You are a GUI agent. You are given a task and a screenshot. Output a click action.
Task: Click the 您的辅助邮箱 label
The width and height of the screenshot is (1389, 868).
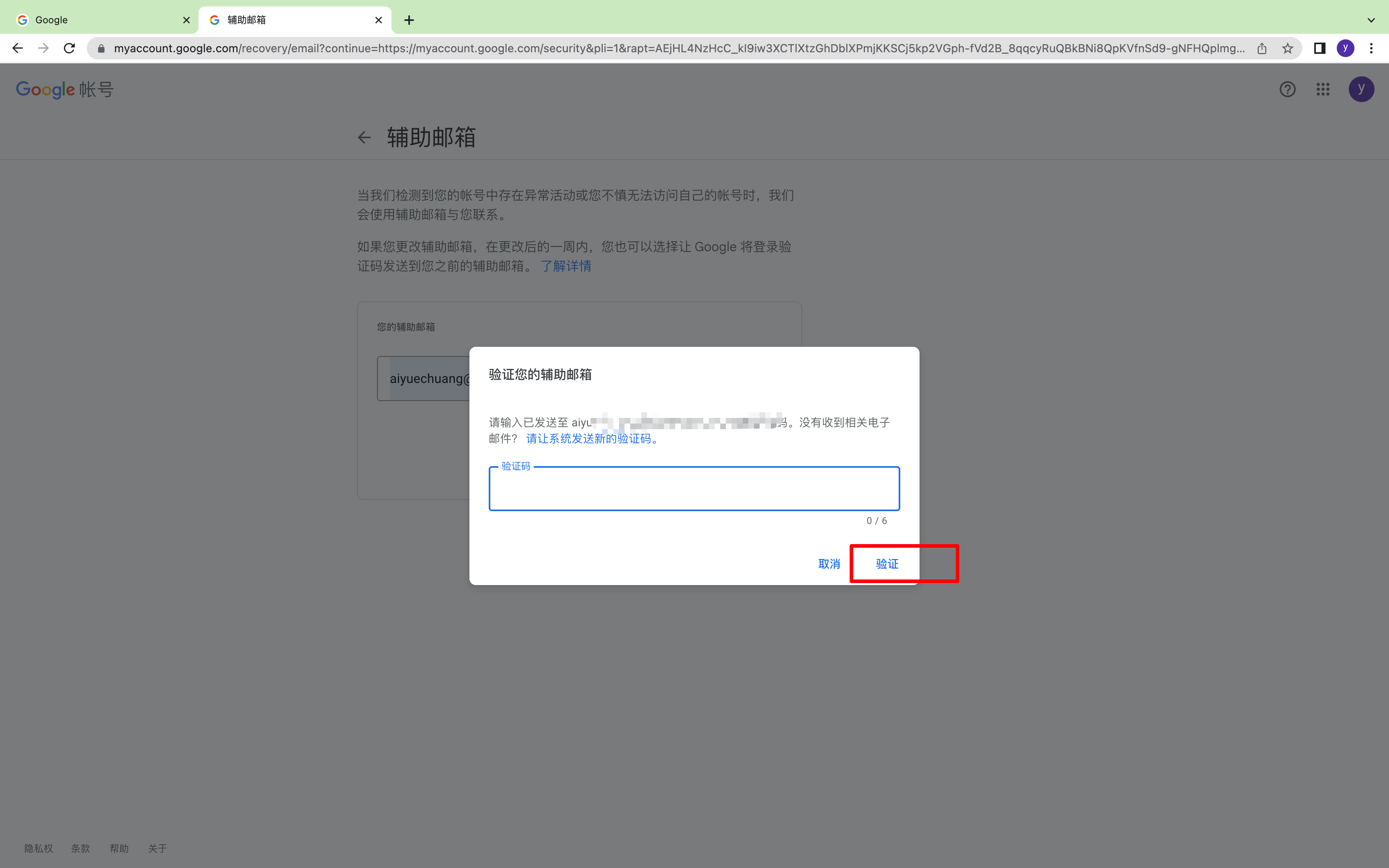[x=406, y=327]
